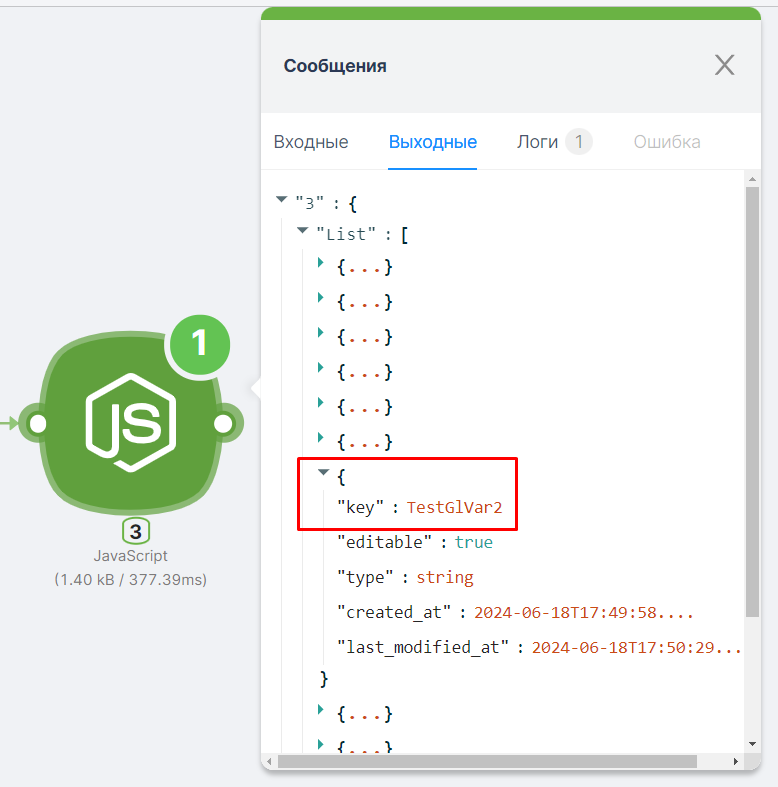
Task: Collapse the object containing key TestGlVar2
Action: [323, 472]
